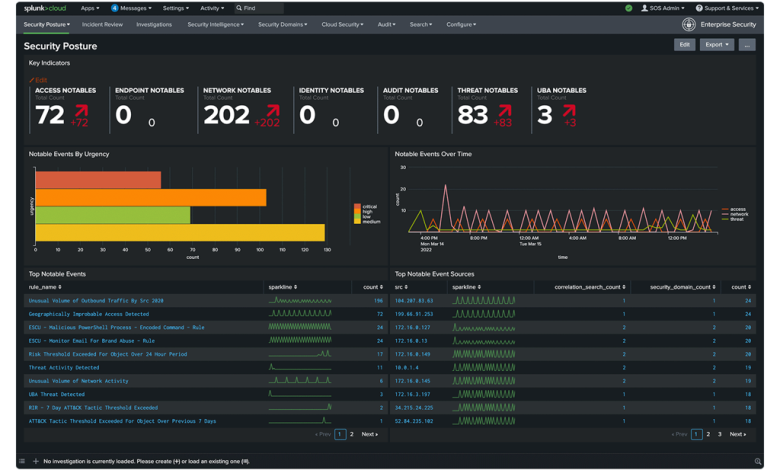Click the messages count badge showing 4

tap(114, 8)
